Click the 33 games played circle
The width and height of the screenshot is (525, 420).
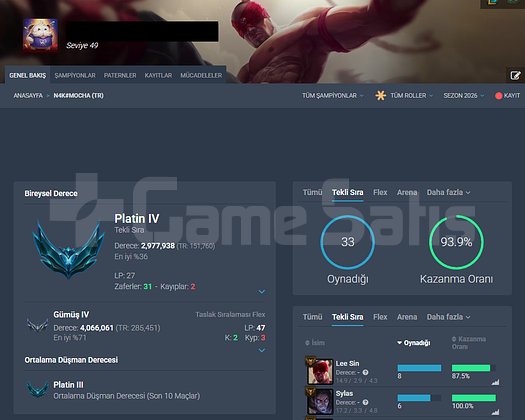coord(348,242)
